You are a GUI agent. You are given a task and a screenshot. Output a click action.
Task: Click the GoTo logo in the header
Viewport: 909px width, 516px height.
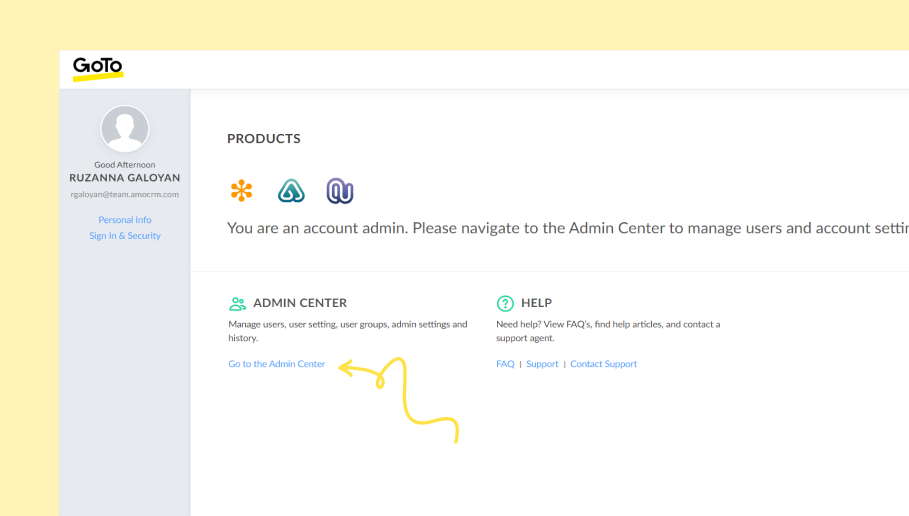click(97, 68)
